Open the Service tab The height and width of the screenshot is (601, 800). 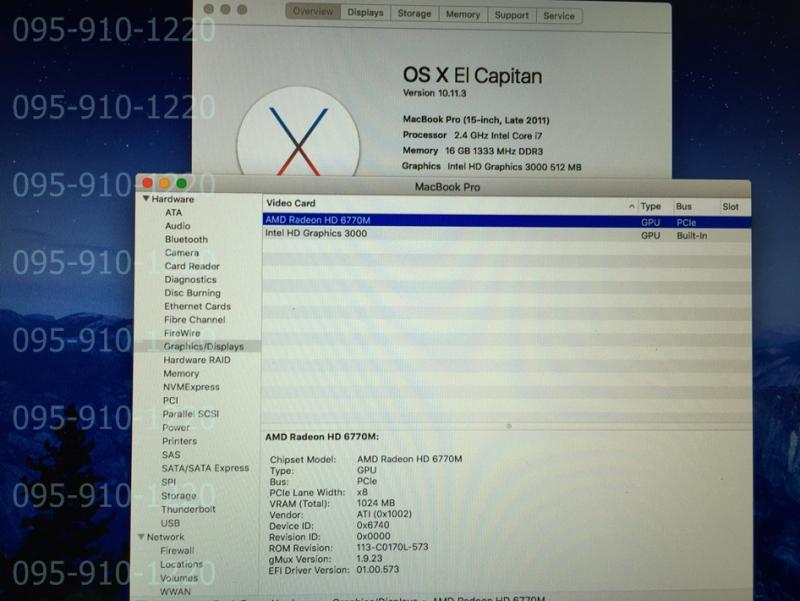559,16
